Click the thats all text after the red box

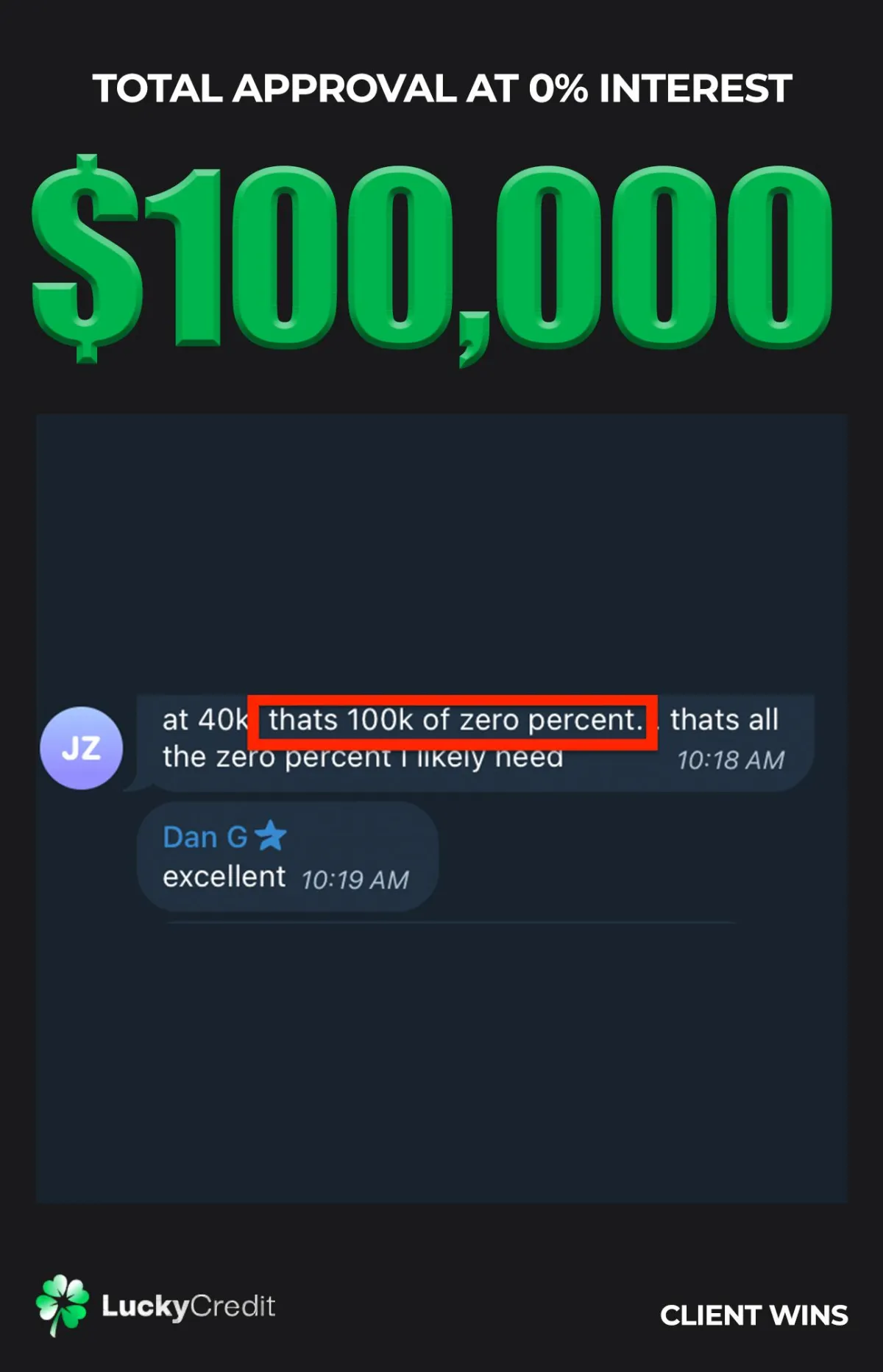[x=724, y=720]
